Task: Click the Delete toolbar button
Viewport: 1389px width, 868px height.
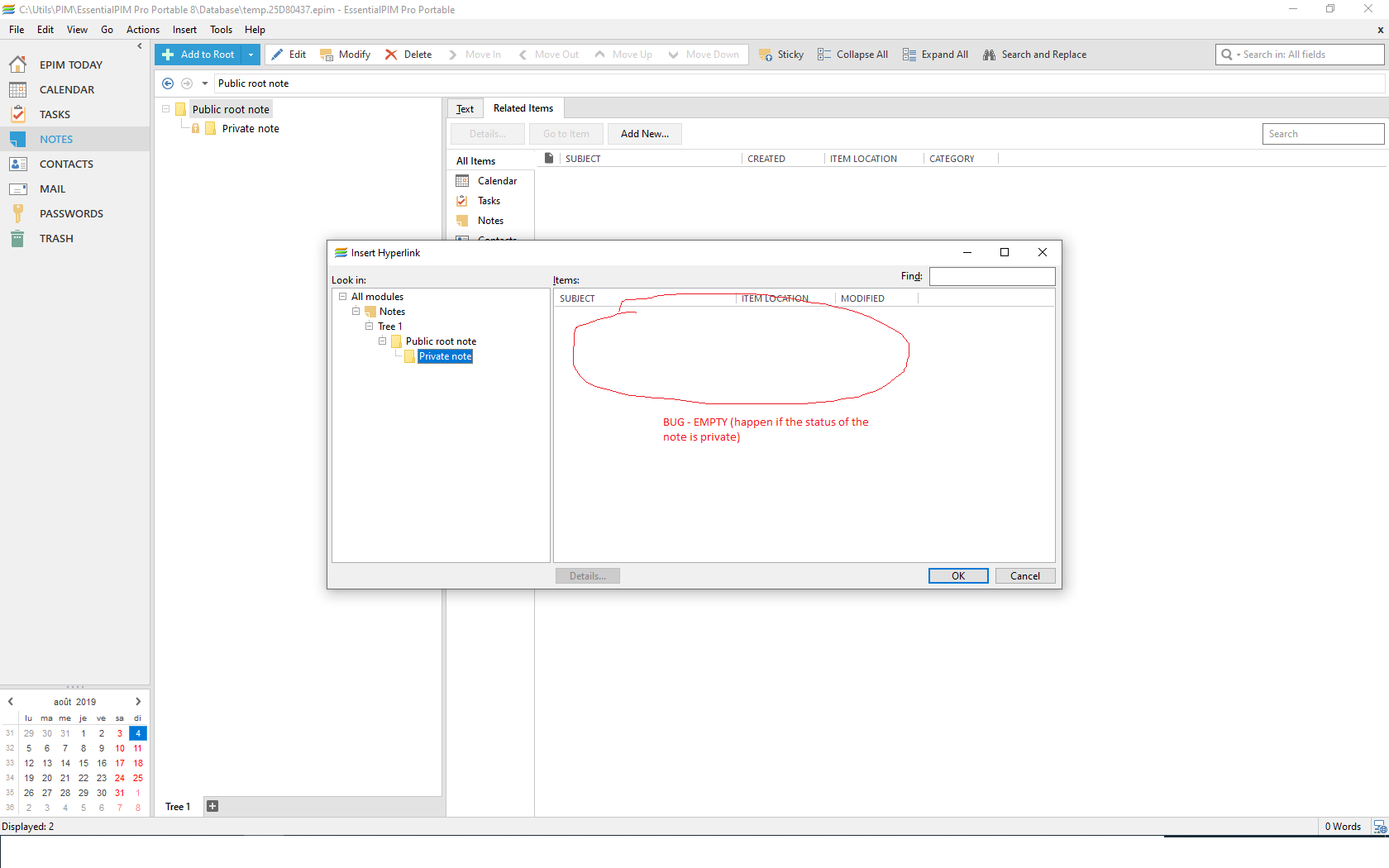Action: 408,55
